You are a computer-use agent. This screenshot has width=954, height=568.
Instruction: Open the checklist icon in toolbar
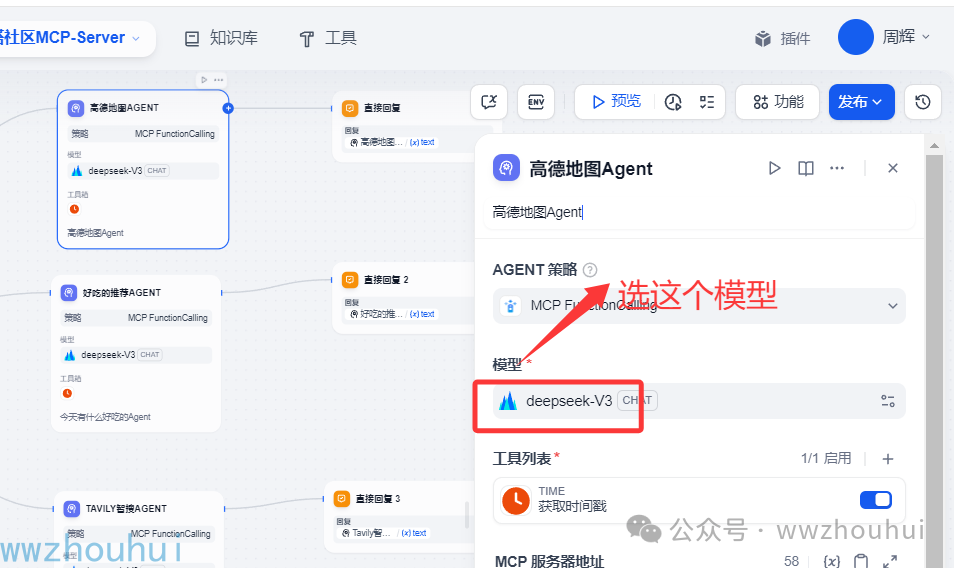click(x=706, y=102)
